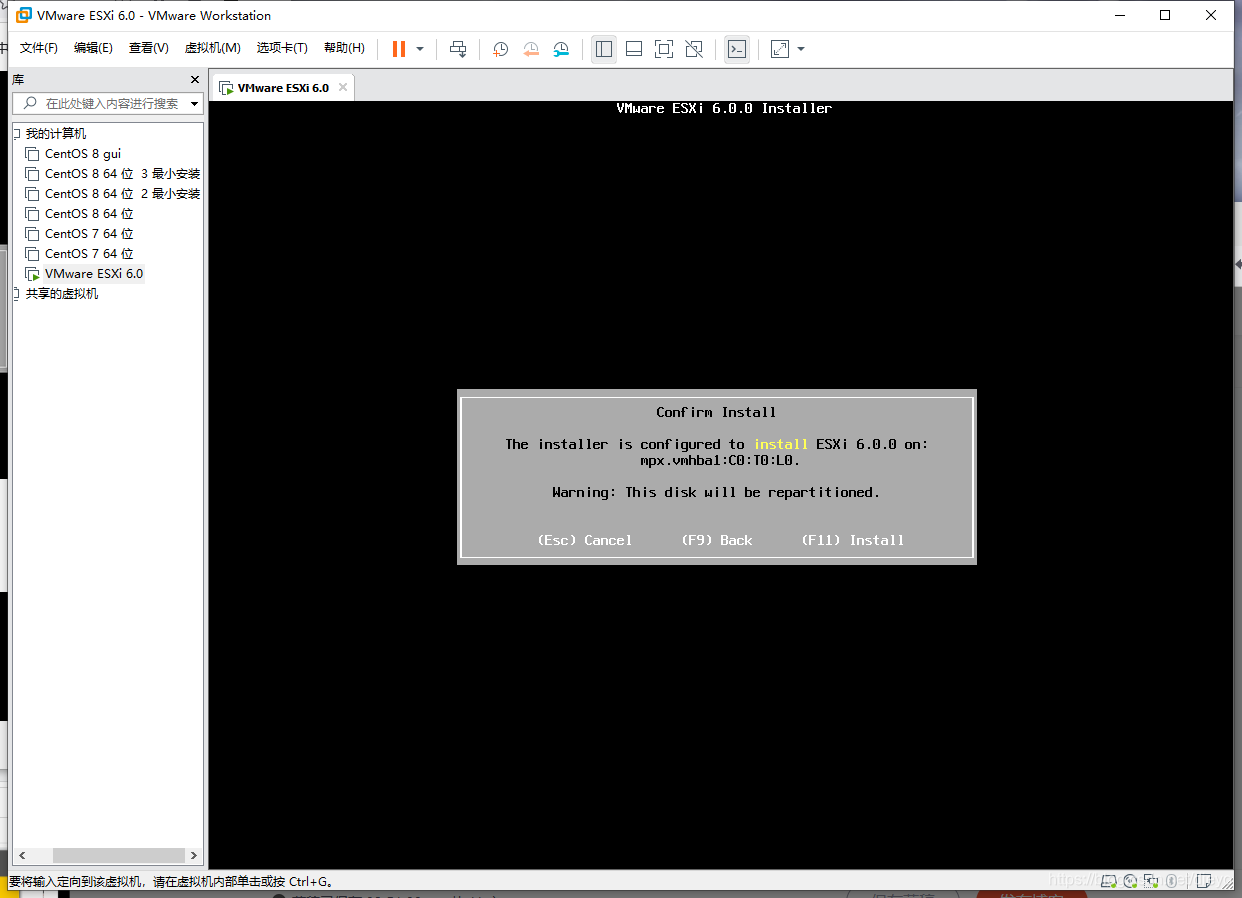Click the Confirm Install dialog title text

(716, 412)
